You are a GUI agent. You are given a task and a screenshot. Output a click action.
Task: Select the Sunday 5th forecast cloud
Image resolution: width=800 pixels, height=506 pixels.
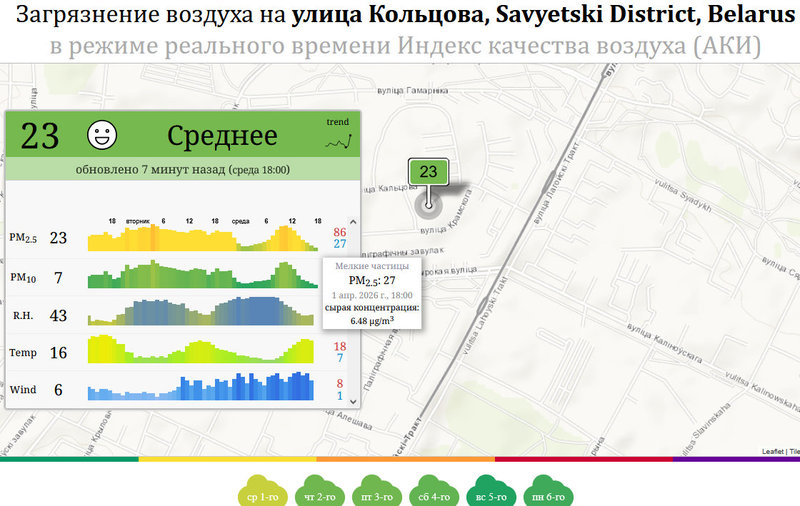pyautogui.click(x=487, y=493)
